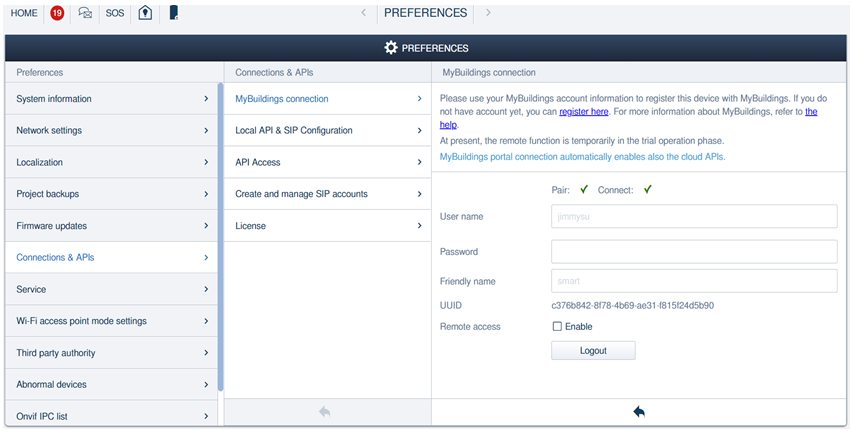Viewport: 852px width, 431px height.
Task: Click the dark device panel icon in top bar
Action: (x=174, y=13)
